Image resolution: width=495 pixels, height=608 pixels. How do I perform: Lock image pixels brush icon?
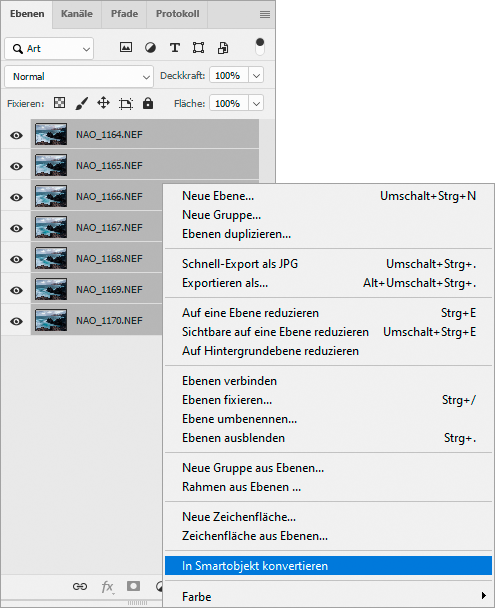click(x=81, y=103)
